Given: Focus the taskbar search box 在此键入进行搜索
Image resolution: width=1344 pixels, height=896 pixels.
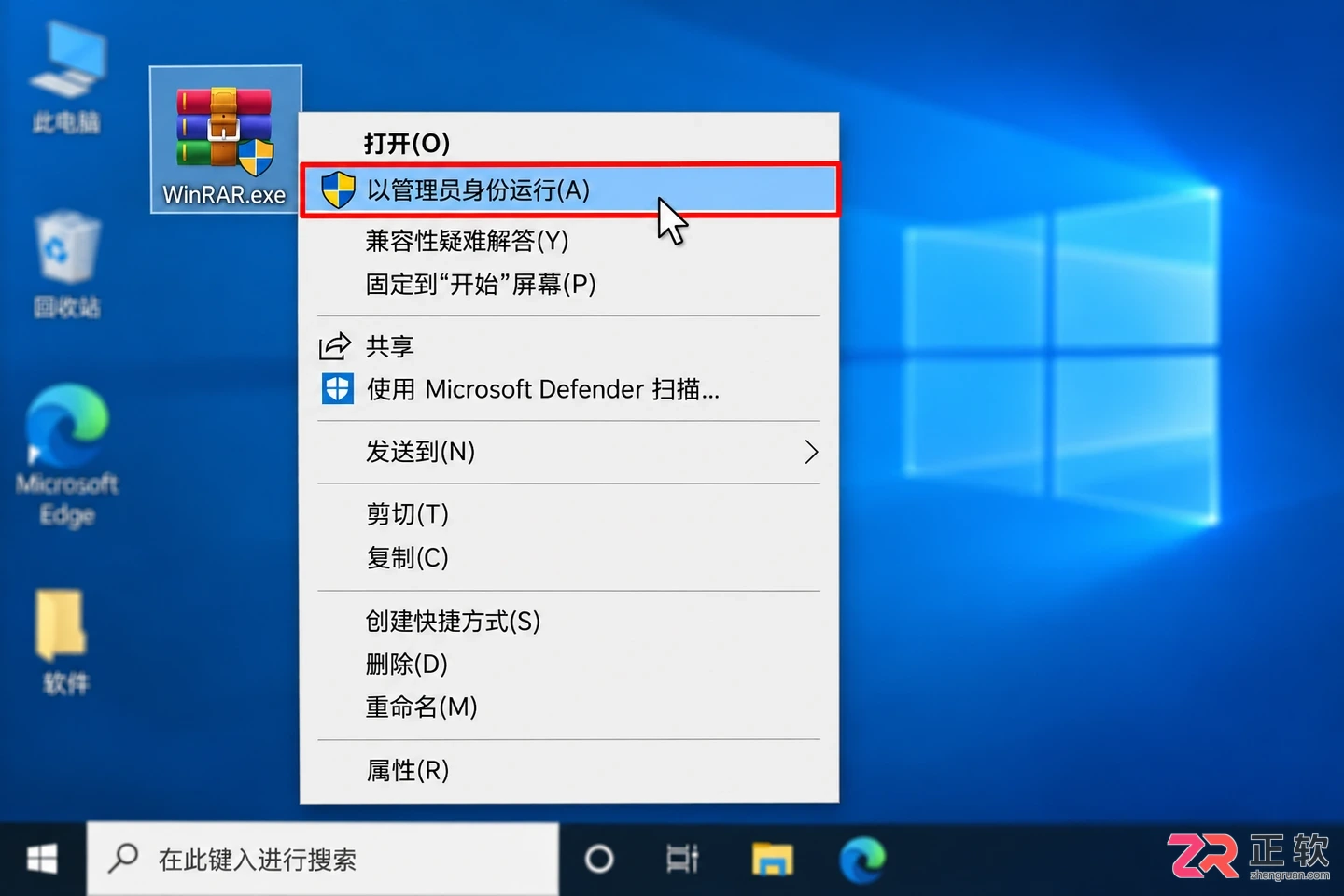Looking at the screenshot, I should point(323,859).
